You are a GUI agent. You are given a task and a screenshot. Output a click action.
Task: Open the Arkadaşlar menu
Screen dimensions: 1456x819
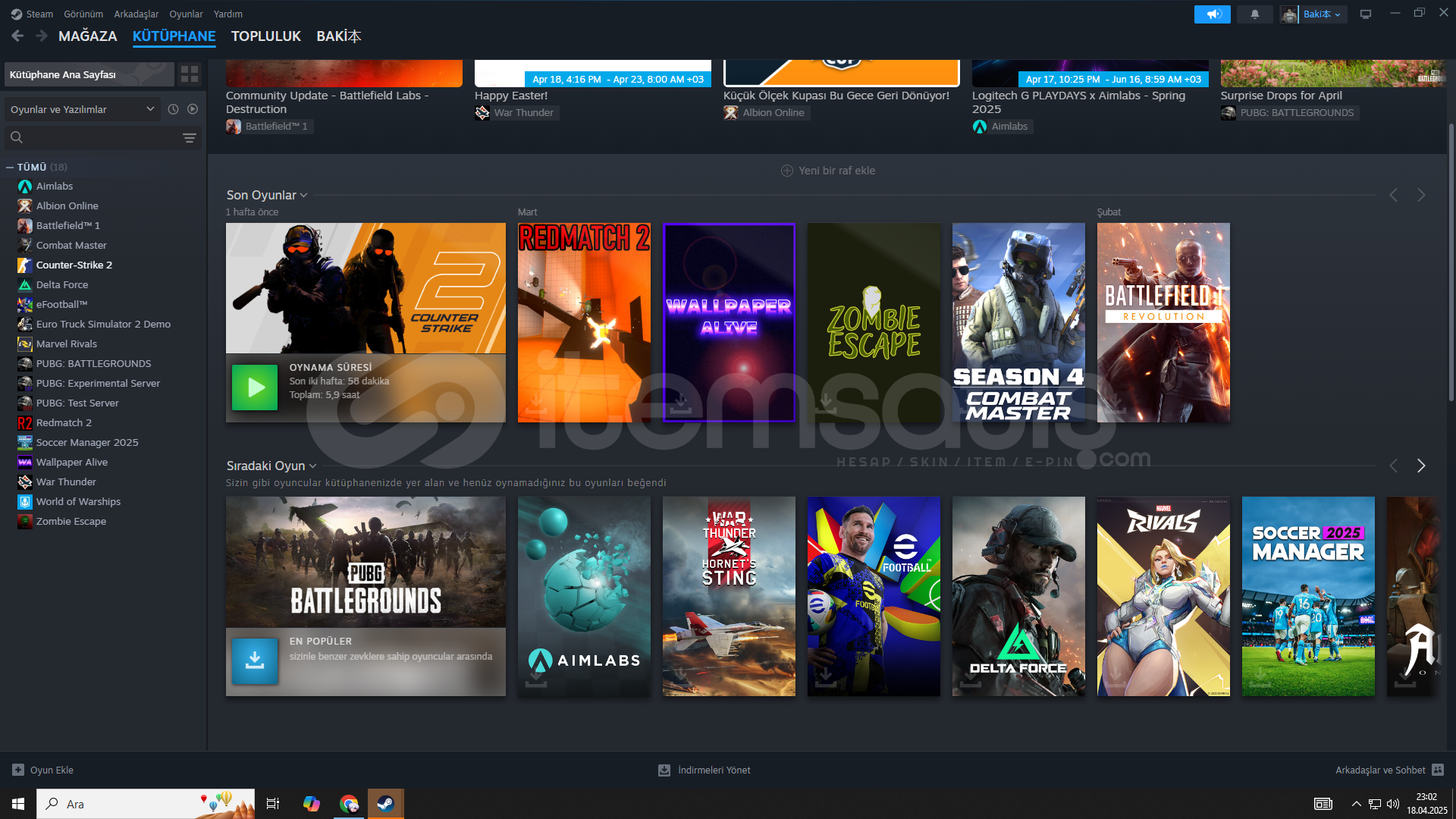click(x=136, y=14)
